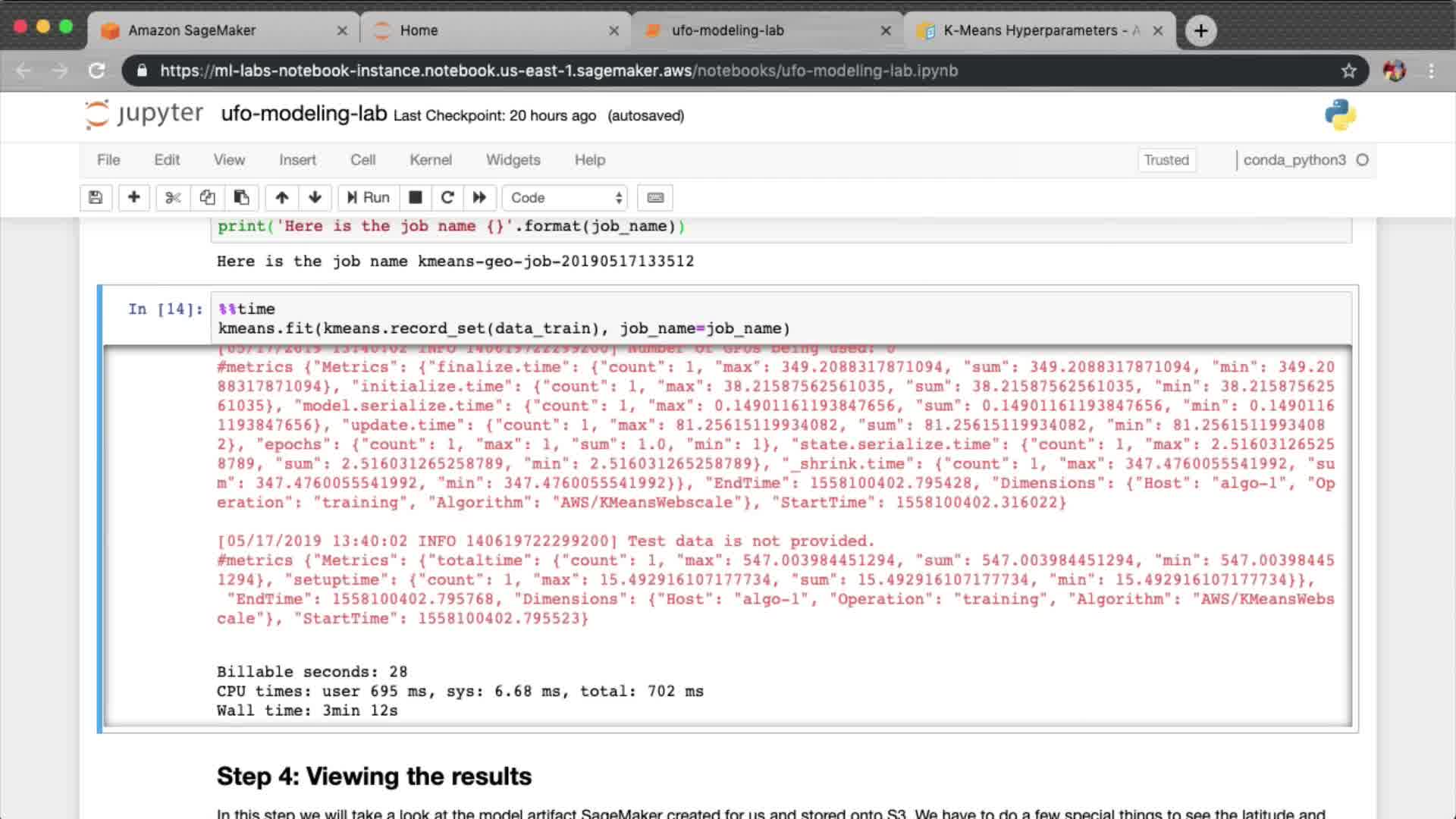The width and height of the screenshot is (1456, 819).
Task: Insert cell below with plus icon
Action: [133, 198]
